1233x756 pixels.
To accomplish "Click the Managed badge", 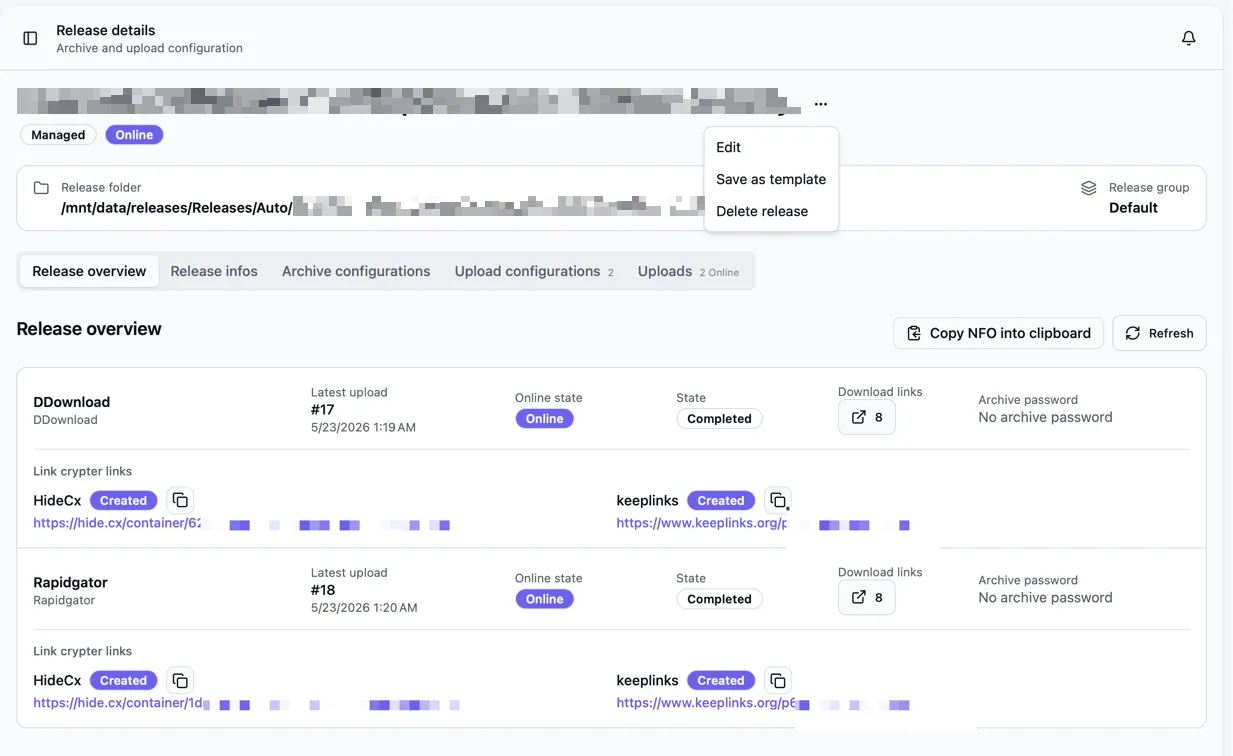I will pyautogui.click(x=58, y=135).
